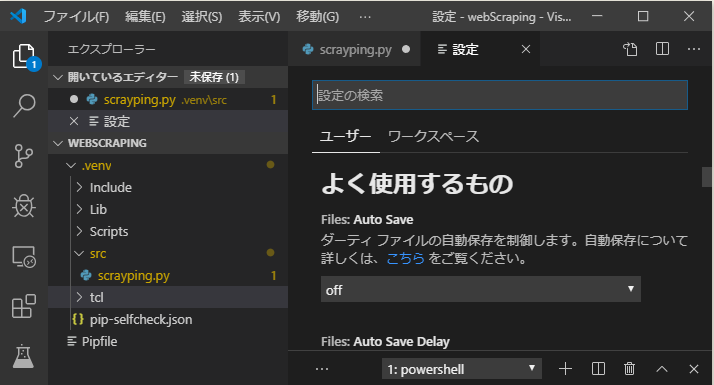
Task: Click the よく使用するもの heading
Action: 417,184
